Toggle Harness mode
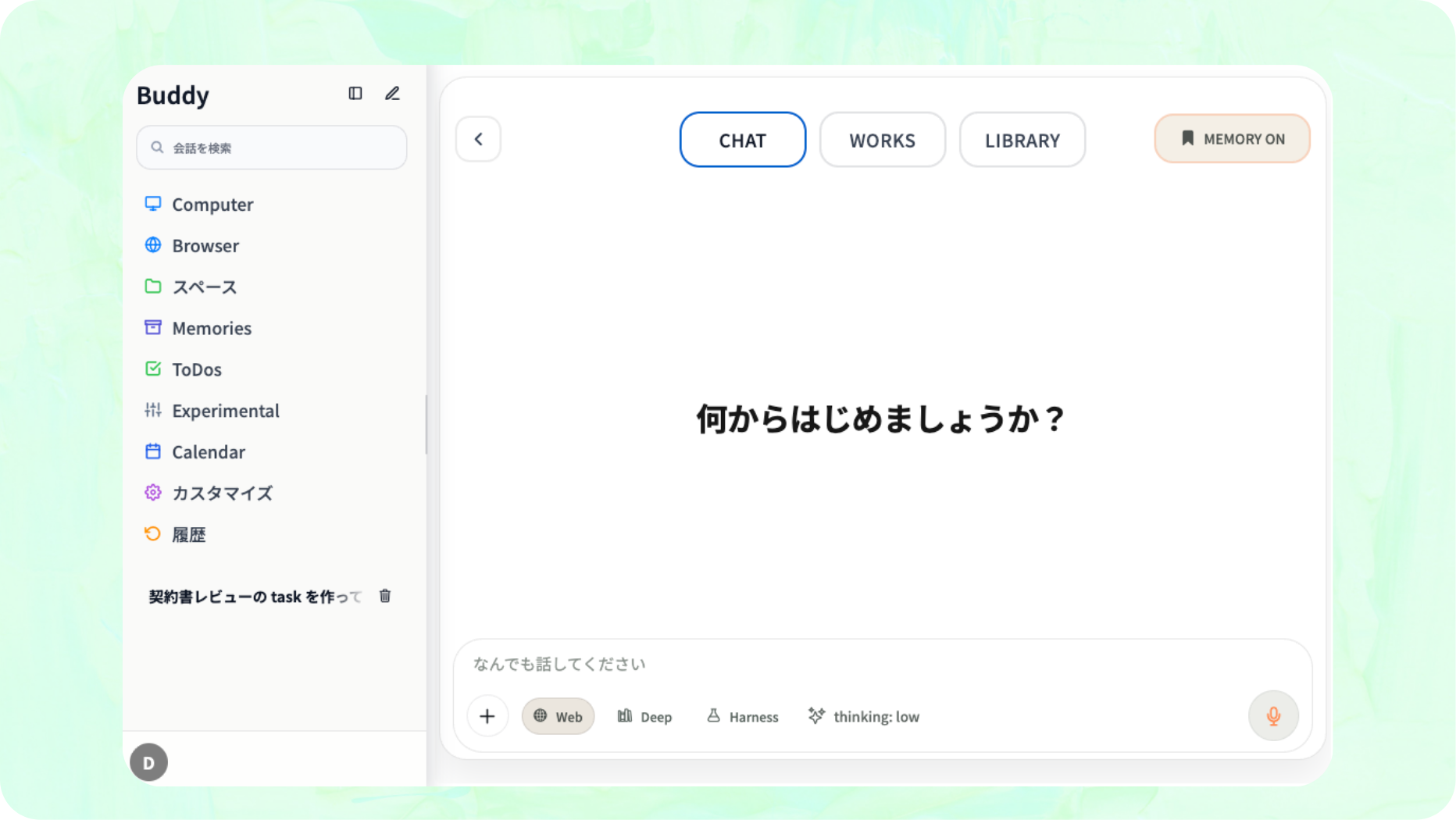 (742, 716)
